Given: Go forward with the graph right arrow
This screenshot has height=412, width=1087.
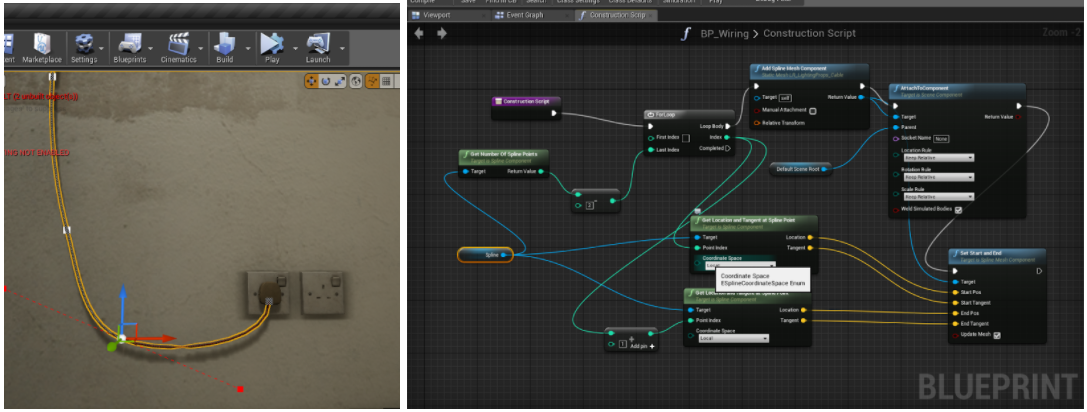Looking at the screenshot, I should [442, 33].
